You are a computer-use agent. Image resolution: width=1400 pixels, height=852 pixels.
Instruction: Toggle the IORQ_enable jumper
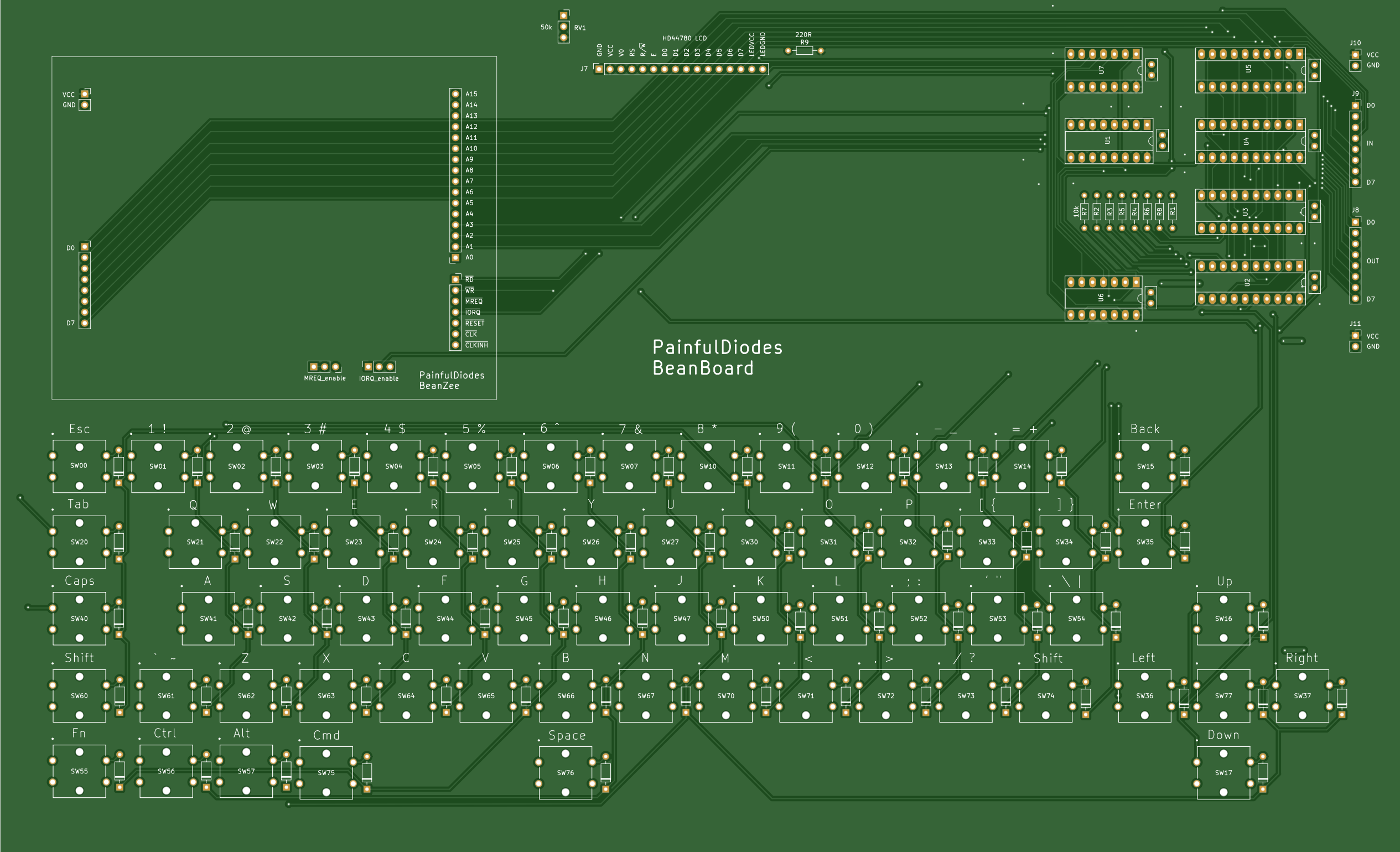380,367
